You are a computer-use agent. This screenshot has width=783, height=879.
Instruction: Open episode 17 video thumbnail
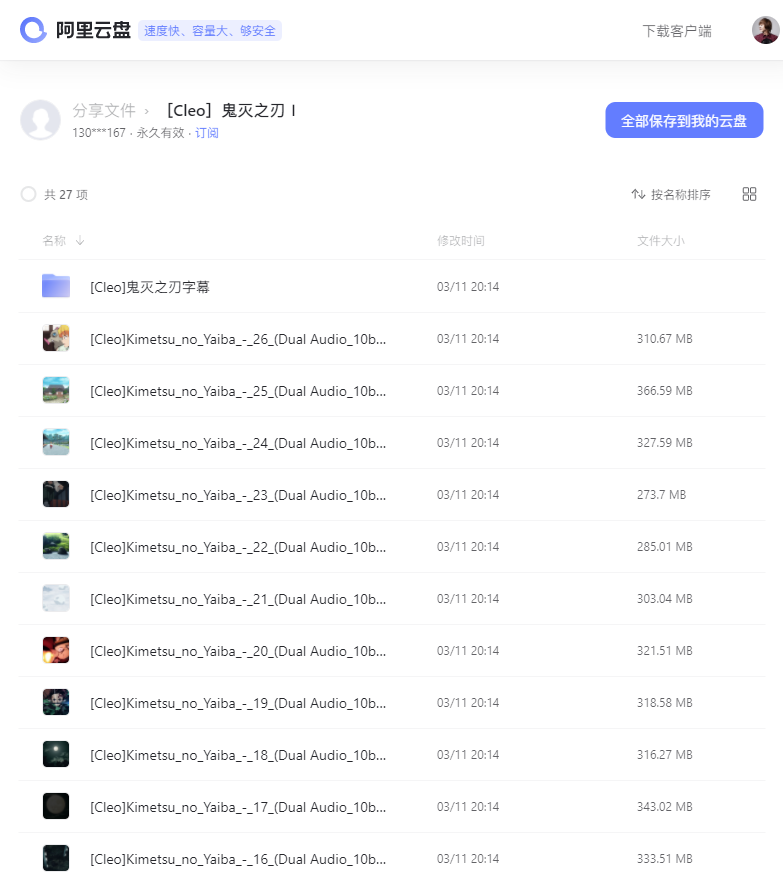(x=56, y=807)
